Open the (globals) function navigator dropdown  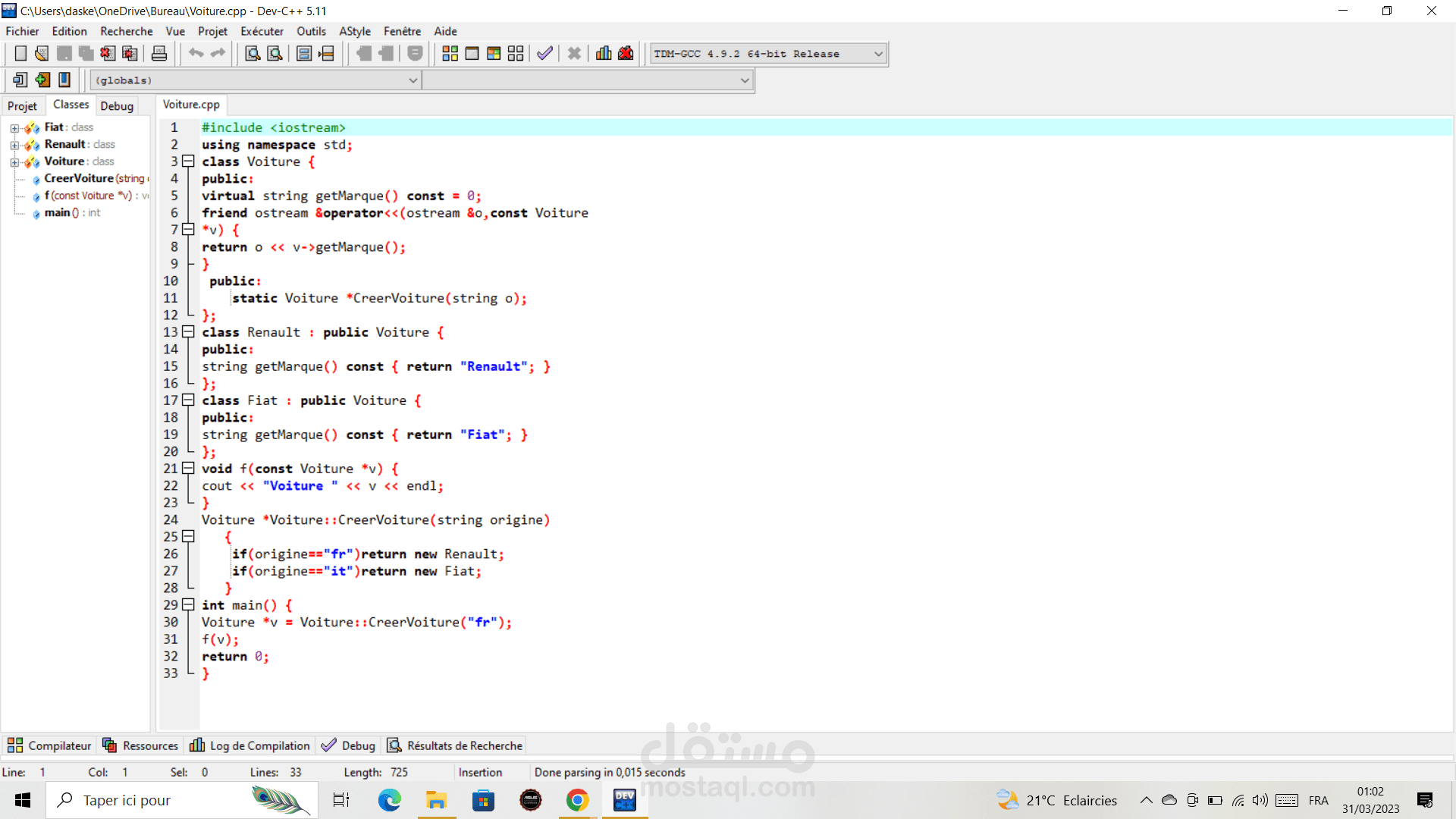tap(413, 80)
